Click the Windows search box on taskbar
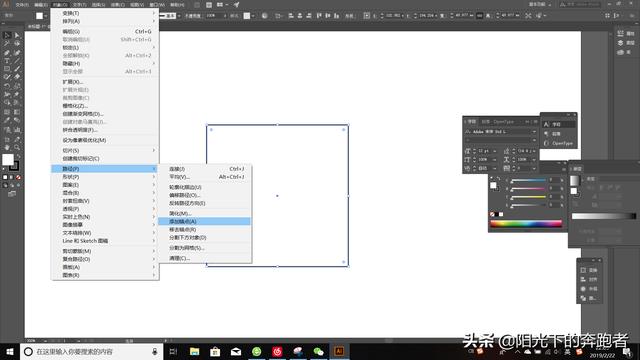This screenshot has height=360, width=640. coord(91,351)
